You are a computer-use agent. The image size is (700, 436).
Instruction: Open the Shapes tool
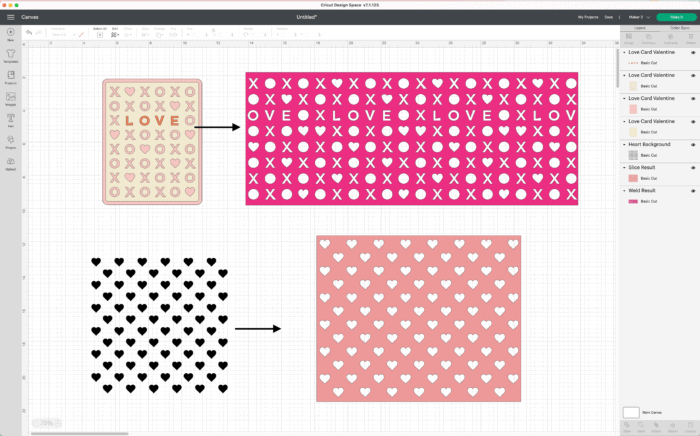(x=10, y=141)
